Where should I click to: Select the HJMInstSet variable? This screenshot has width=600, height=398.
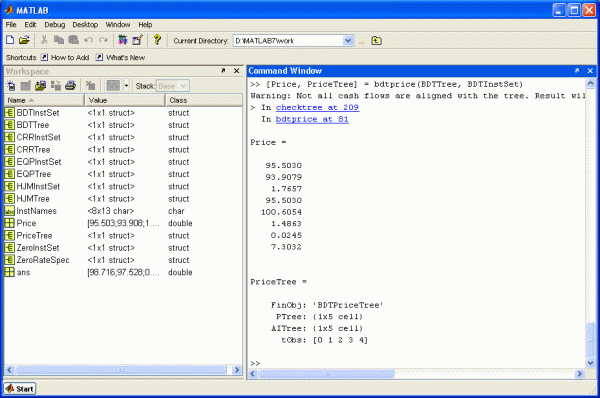(123, 186)
